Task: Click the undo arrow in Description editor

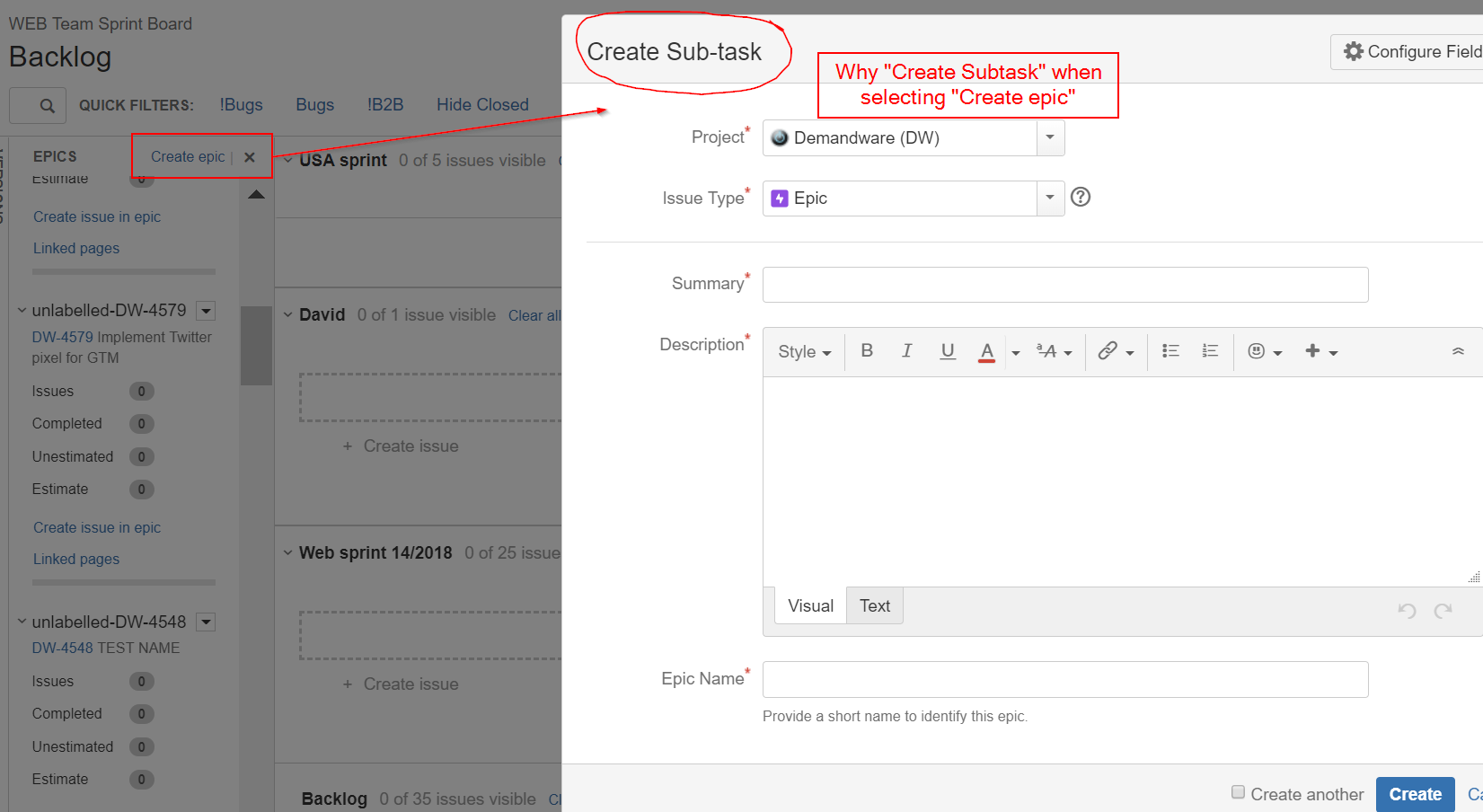Action: [x=1407, y=611]
